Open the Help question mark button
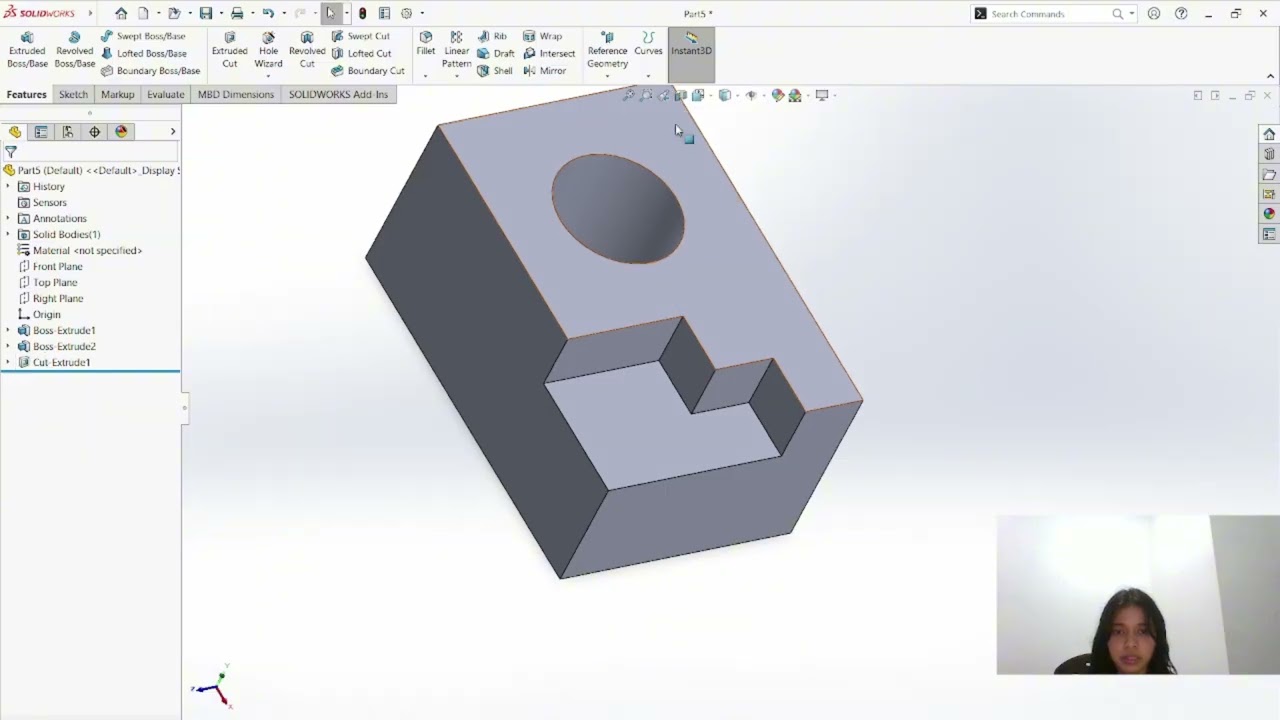Viewport: 1280px width, 720px height. click(1181, 14)
